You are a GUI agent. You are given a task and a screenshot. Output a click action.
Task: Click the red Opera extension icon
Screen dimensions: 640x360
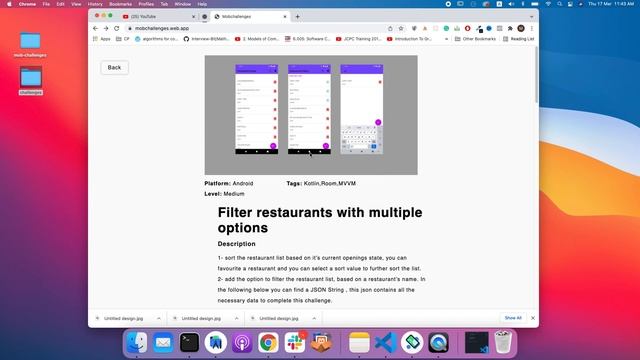pyautogui.click(x=468, y=28)
